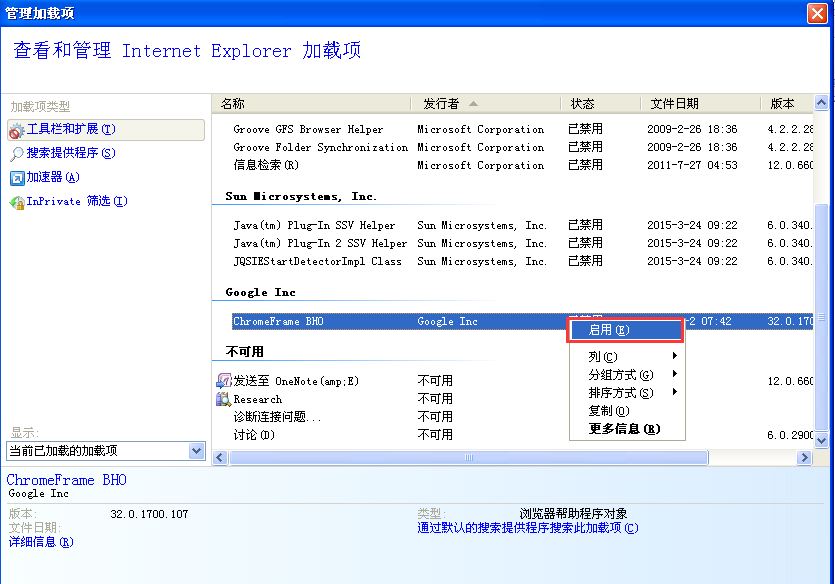Open the 排序方式(S) submenu
This screenshot has height=584, width=835.
click(627, 393)
